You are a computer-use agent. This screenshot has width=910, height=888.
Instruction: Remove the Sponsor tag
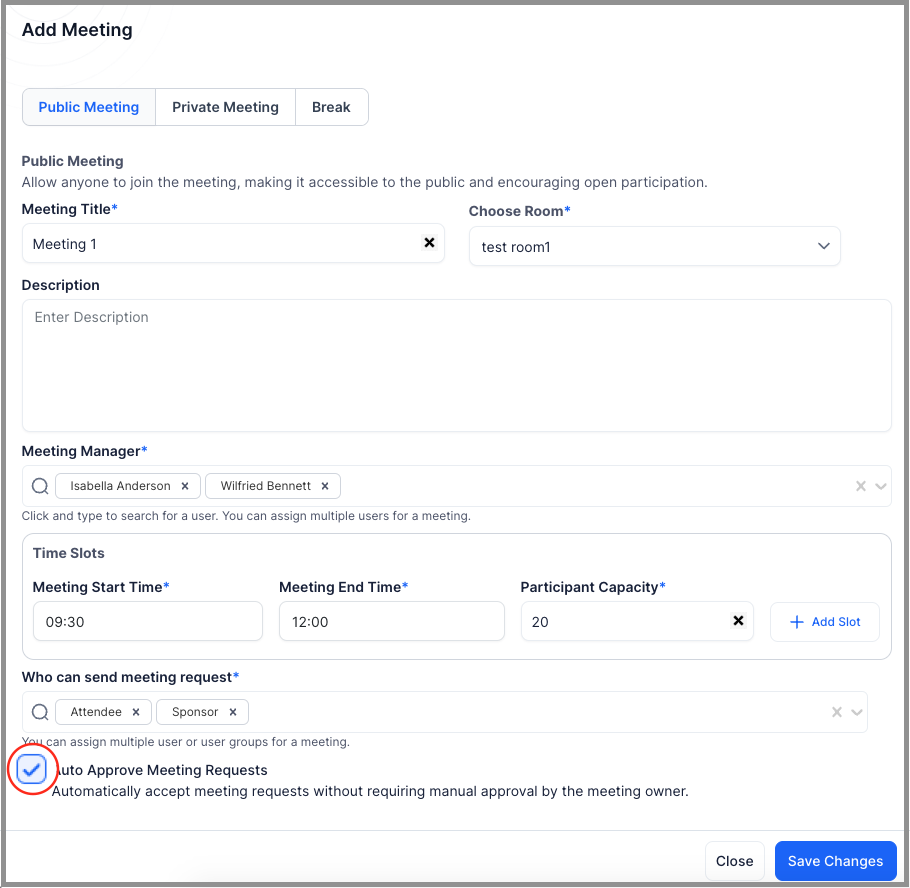[x=233, y=712]
